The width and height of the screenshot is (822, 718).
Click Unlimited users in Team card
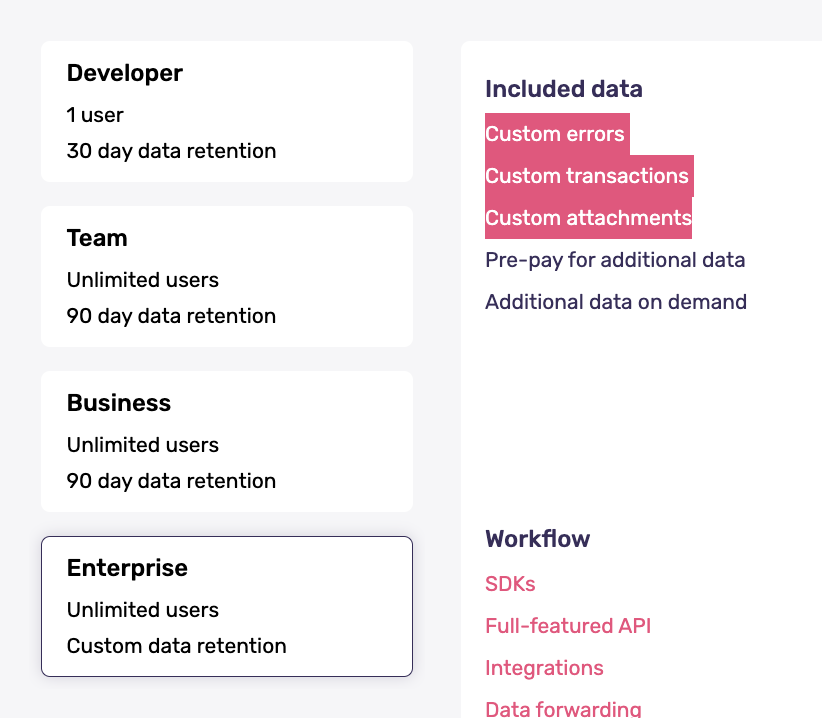[143, 280]
